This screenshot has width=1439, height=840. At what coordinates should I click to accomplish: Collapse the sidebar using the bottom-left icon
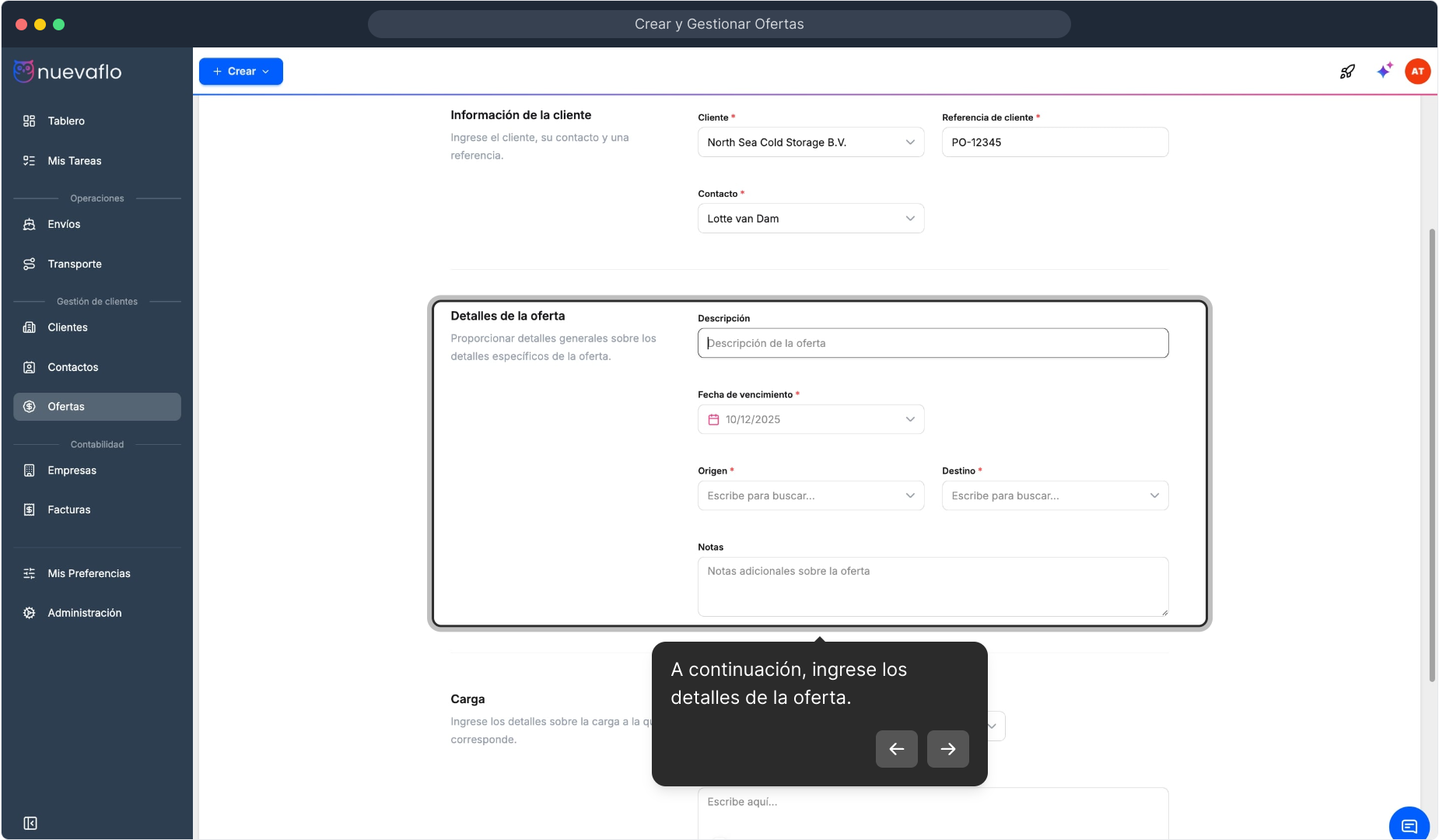(x=30, y=823)
